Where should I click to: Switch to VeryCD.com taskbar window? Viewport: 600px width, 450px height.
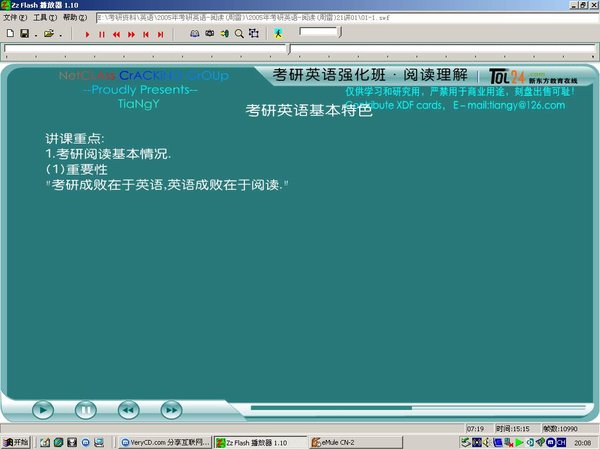pyautogui.click(x=165, y=442)
